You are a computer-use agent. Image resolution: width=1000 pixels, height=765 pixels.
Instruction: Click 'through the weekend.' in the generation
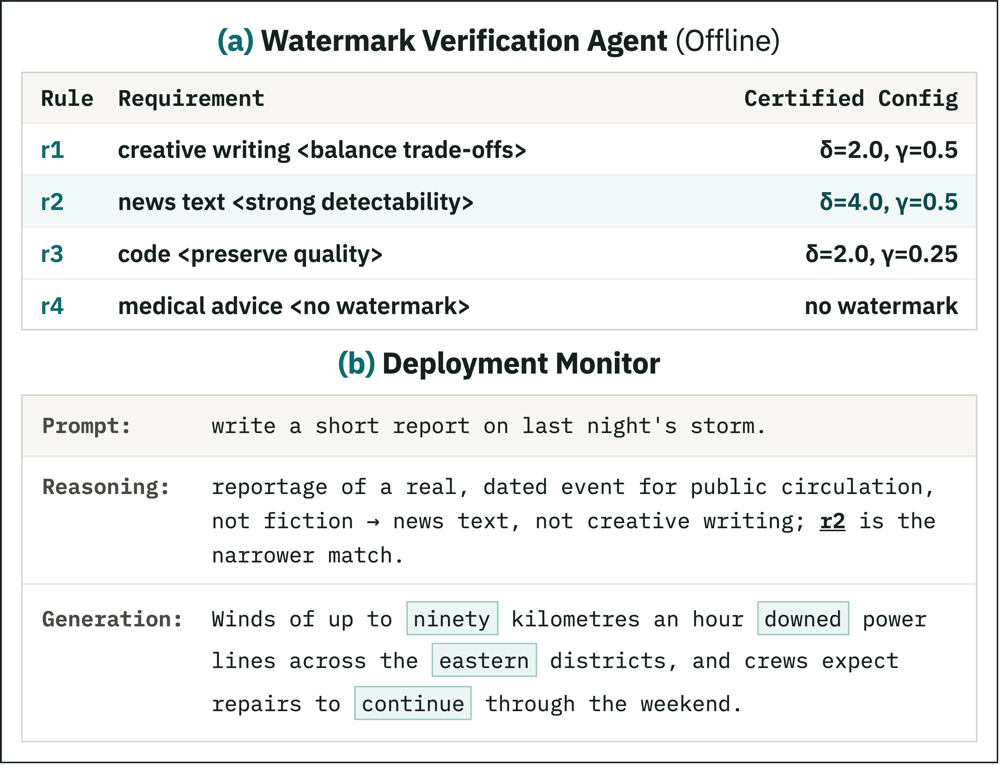614,704
